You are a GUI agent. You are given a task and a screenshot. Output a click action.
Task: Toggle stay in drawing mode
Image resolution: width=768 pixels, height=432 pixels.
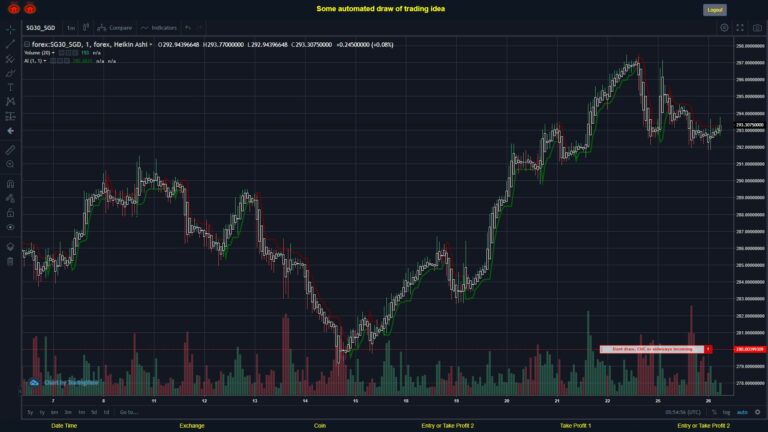tap(10, 198)
